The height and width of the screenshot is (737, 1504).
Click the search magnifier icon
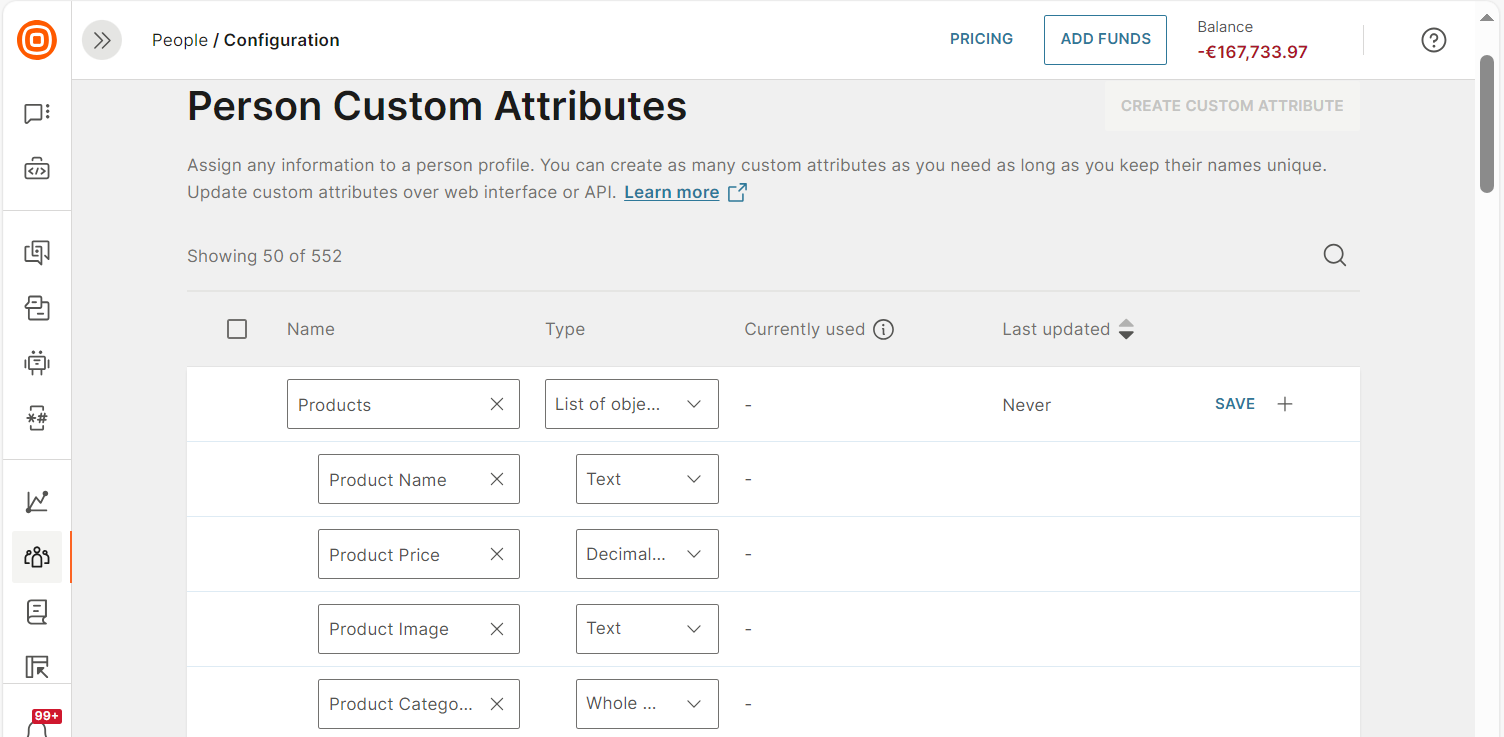(1334, 256)
